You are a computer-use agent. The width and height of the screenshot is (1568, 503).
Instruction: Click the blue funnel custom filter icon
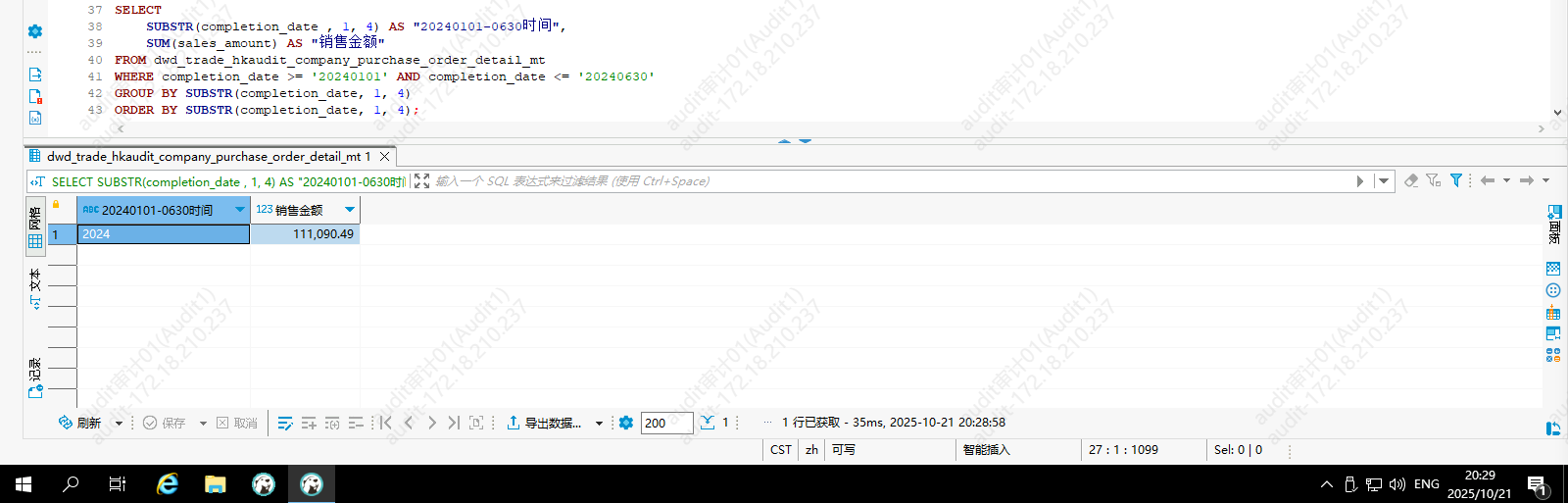coord(1456,180)
